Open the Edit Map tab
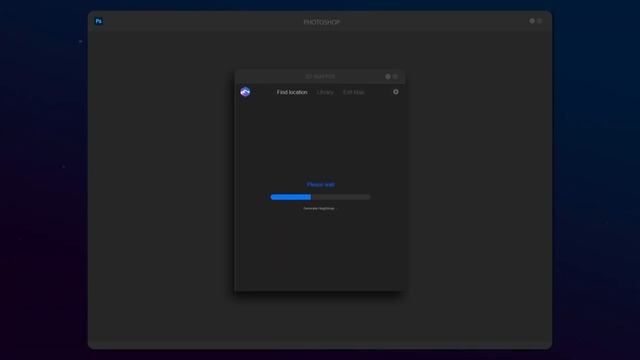 (353, 92)
